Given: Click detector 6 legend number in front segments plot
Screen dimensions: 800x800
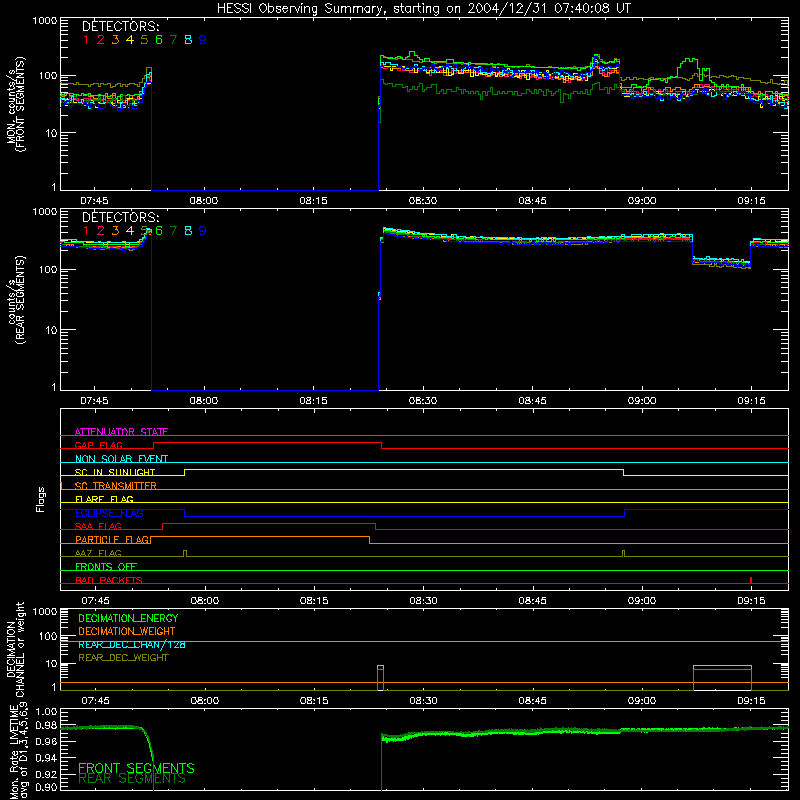Looking at the screenshot, I should click(159, 39).
